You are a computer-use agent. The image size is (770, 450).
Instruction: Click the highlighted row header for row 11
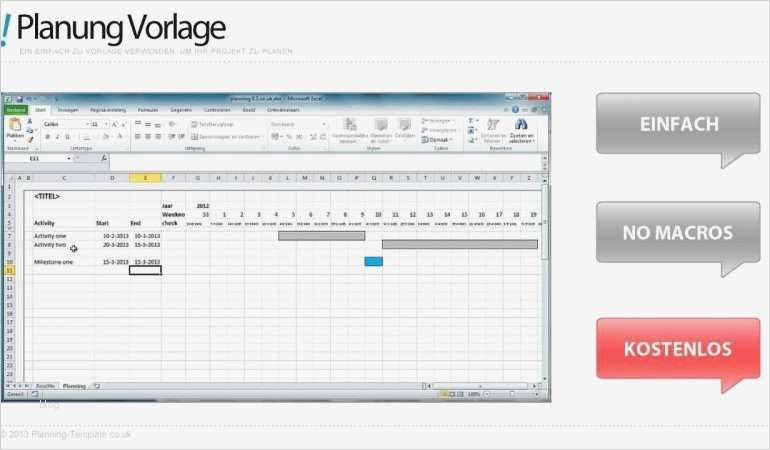(10, 270)
